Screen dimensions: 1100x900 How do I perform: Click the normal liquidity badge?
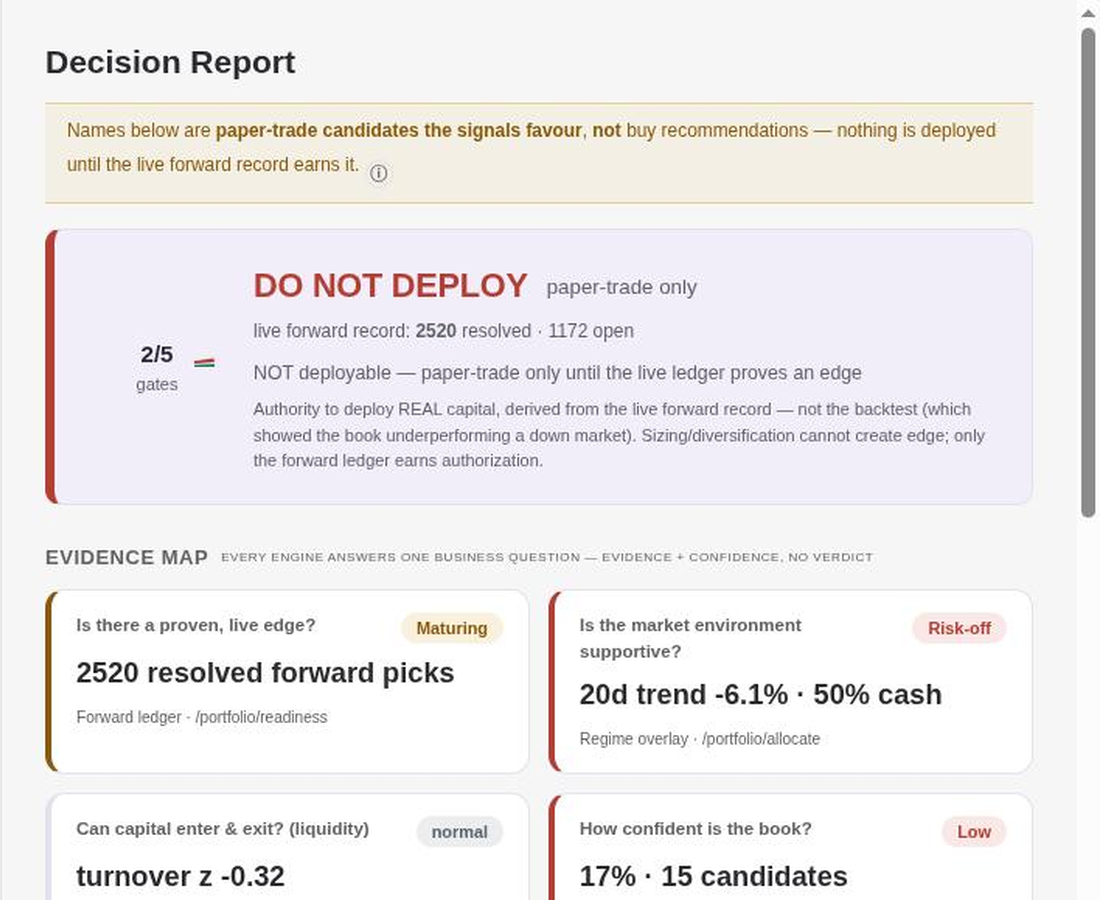click(460, 831)
